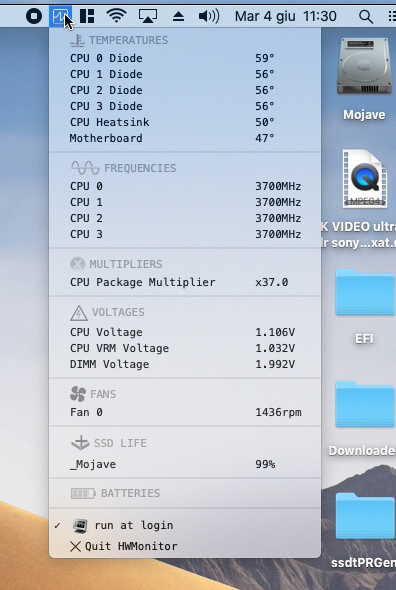Click the MULTIPLIERS section header
396x590 pixels.
click(126, 264)
